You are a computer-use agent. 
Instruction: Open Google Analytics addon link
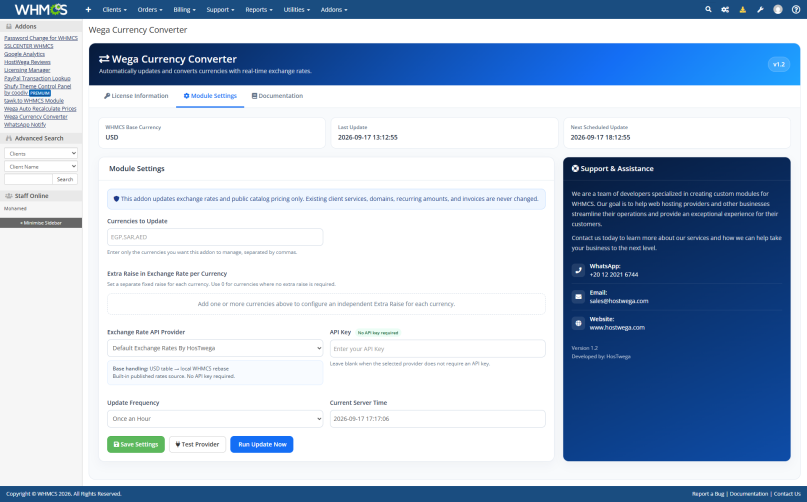[x=24, y=54]
